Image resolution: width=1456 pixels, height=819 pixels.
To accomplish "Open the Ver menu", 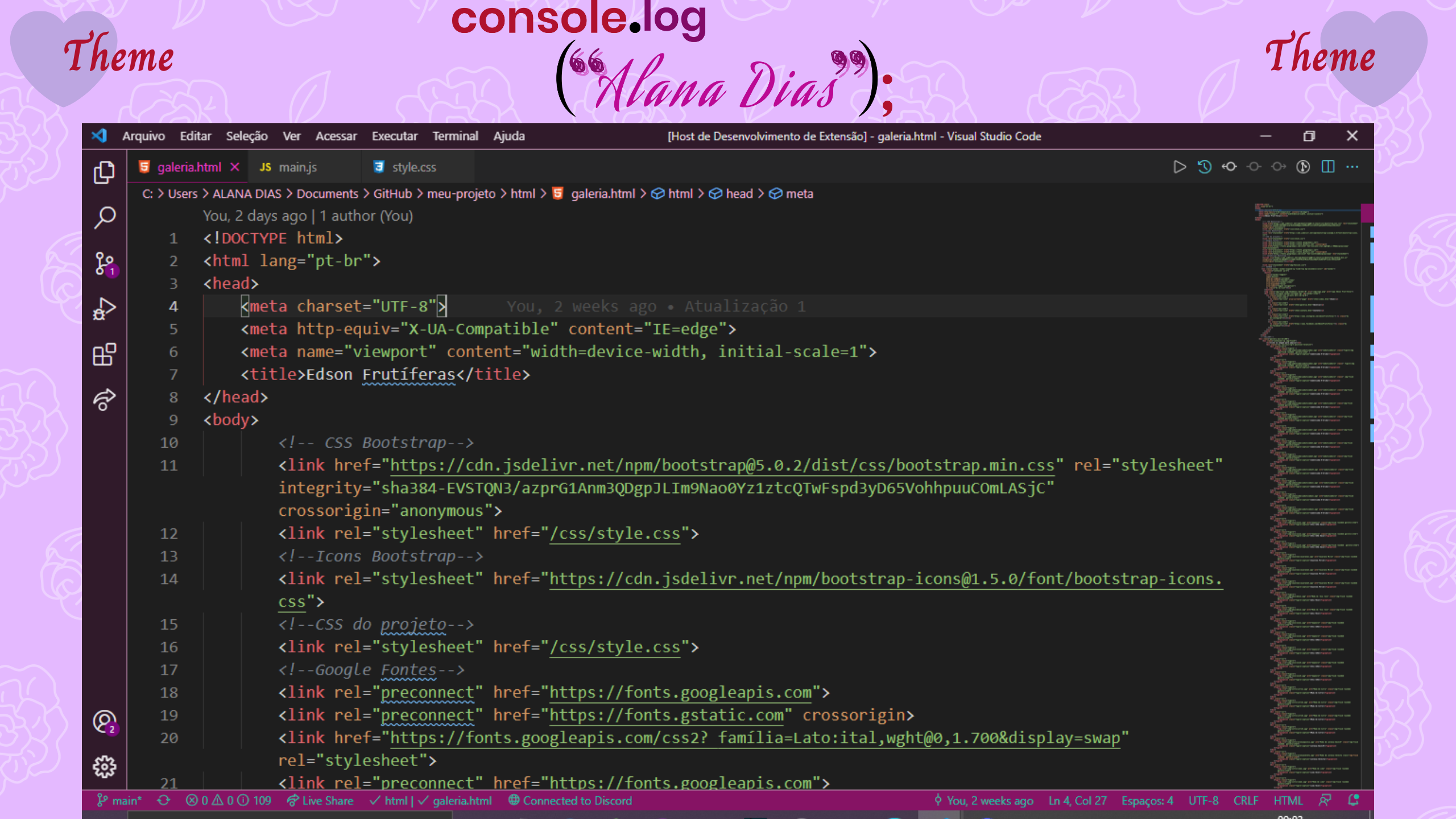I will click(x=292, y=136).
